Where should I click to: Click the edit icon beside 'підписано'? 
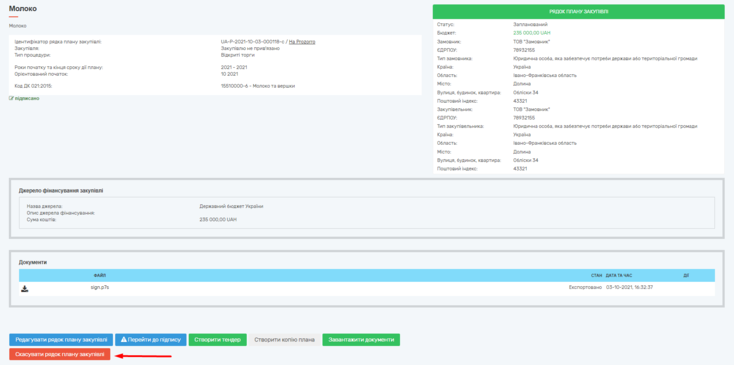tap(11, 99)
